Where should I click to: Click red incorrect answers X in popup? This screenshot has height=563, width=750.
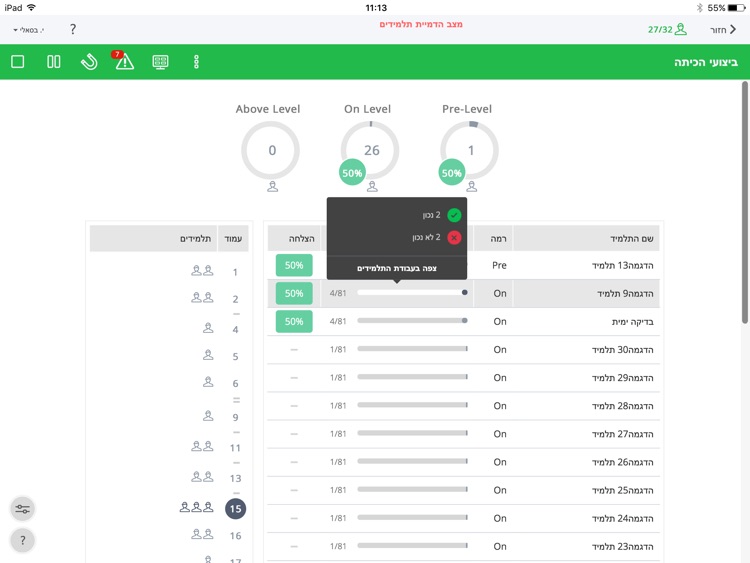[x=454, y=237]
